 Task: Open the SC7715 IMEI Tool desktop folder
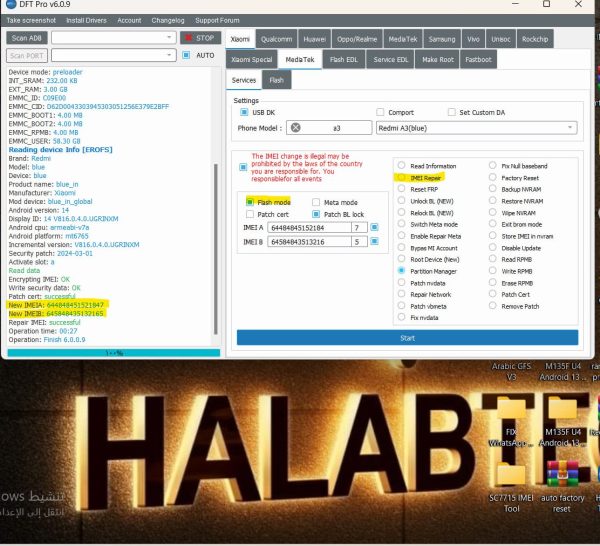pos(511,487)
